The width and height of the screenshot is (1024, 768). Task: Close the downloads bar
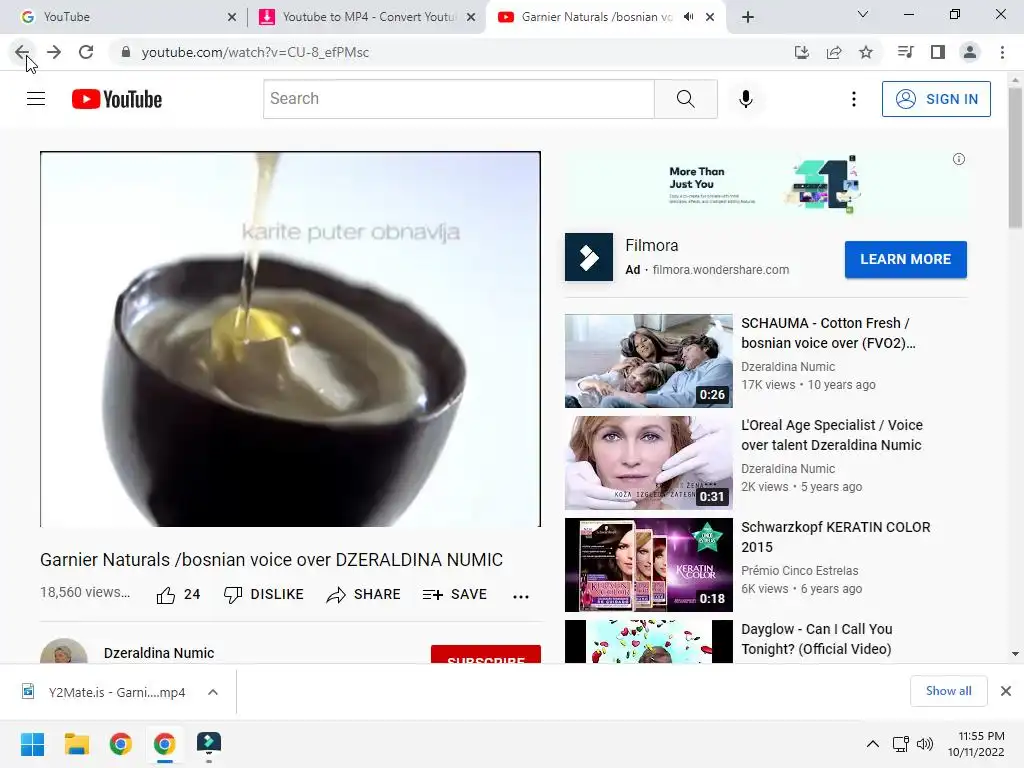pyautogui.click(x=1006, y=691)
